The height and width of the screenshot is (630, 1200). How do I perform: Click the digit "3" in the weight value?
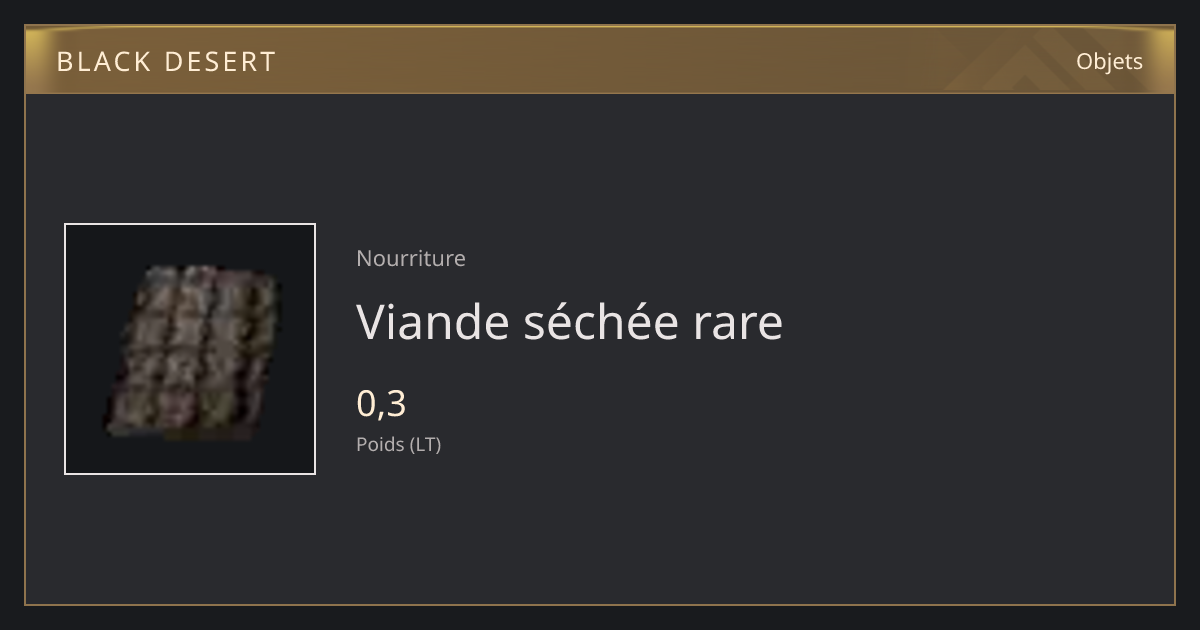pos(394,404)
